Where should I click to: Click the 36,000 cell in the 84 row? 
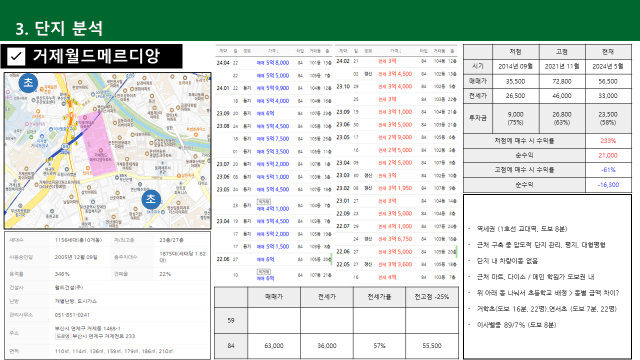pos(327,346)
